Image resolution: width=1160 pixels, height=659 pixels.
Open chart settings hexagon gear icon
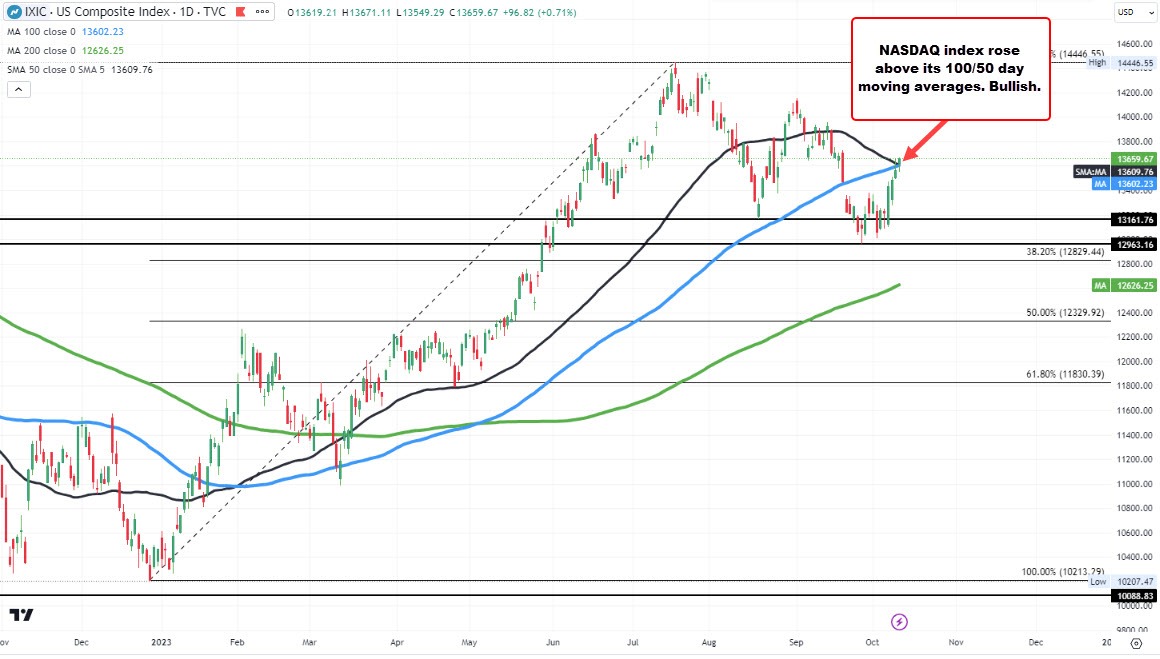coord(1136,643)
